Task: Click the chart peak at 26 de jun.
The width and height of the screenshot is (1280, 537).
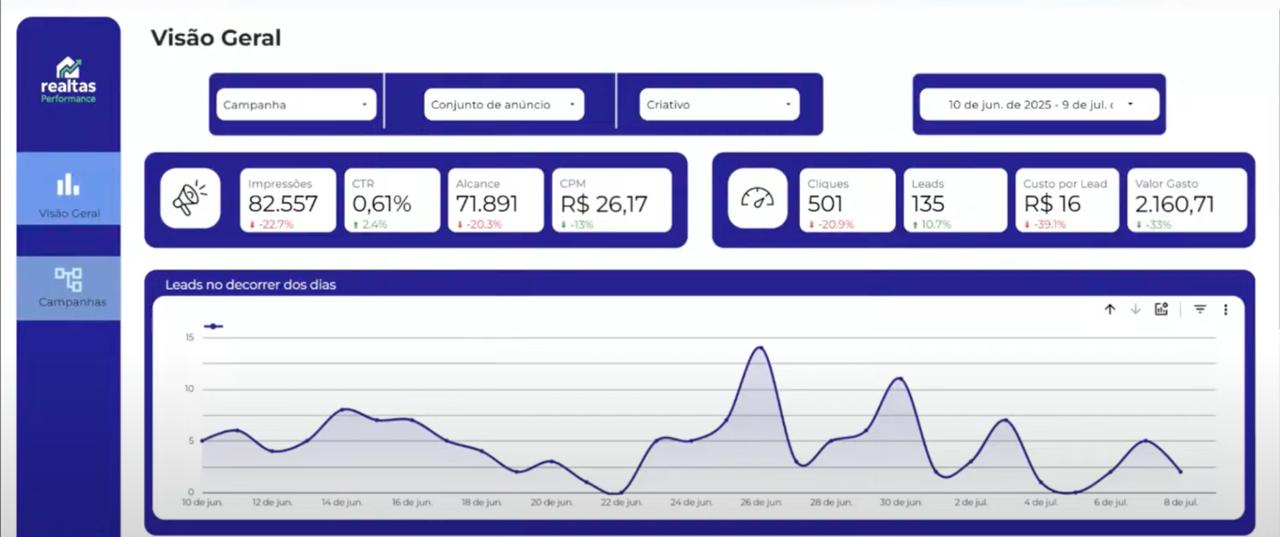Action: click(x=759, y=348)
